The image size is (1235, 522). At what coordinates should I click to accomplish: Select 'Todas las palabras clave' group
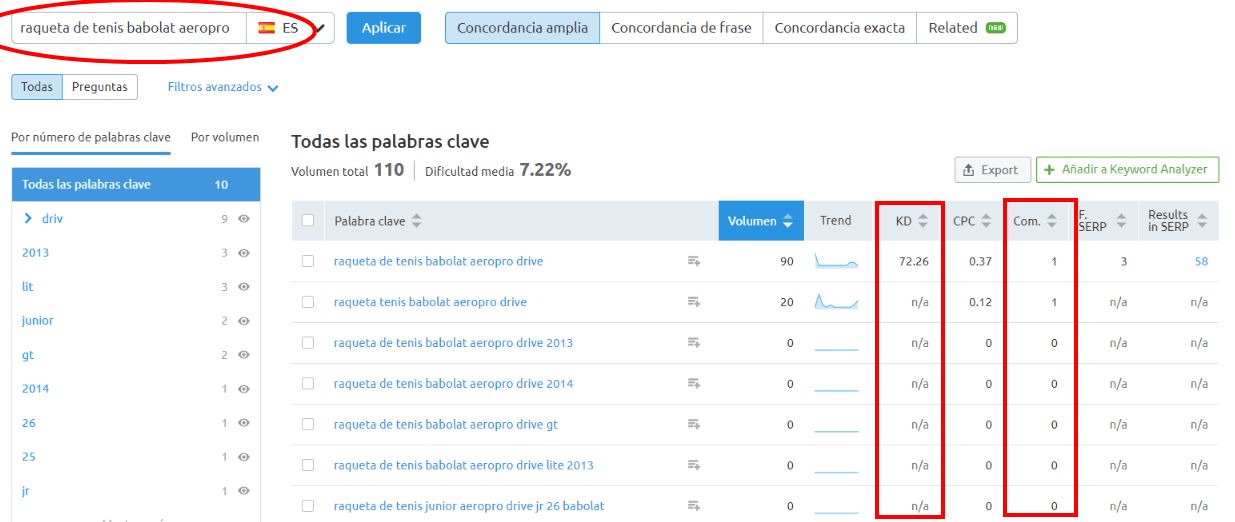[136, 185]
